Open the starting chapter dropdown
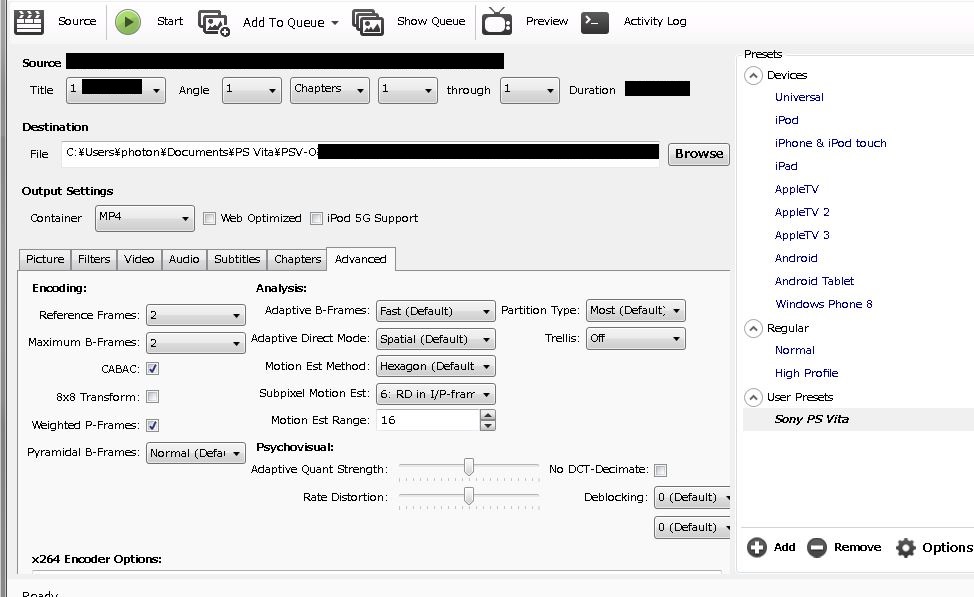The image size is (974, 597). [x=407, y=90]
